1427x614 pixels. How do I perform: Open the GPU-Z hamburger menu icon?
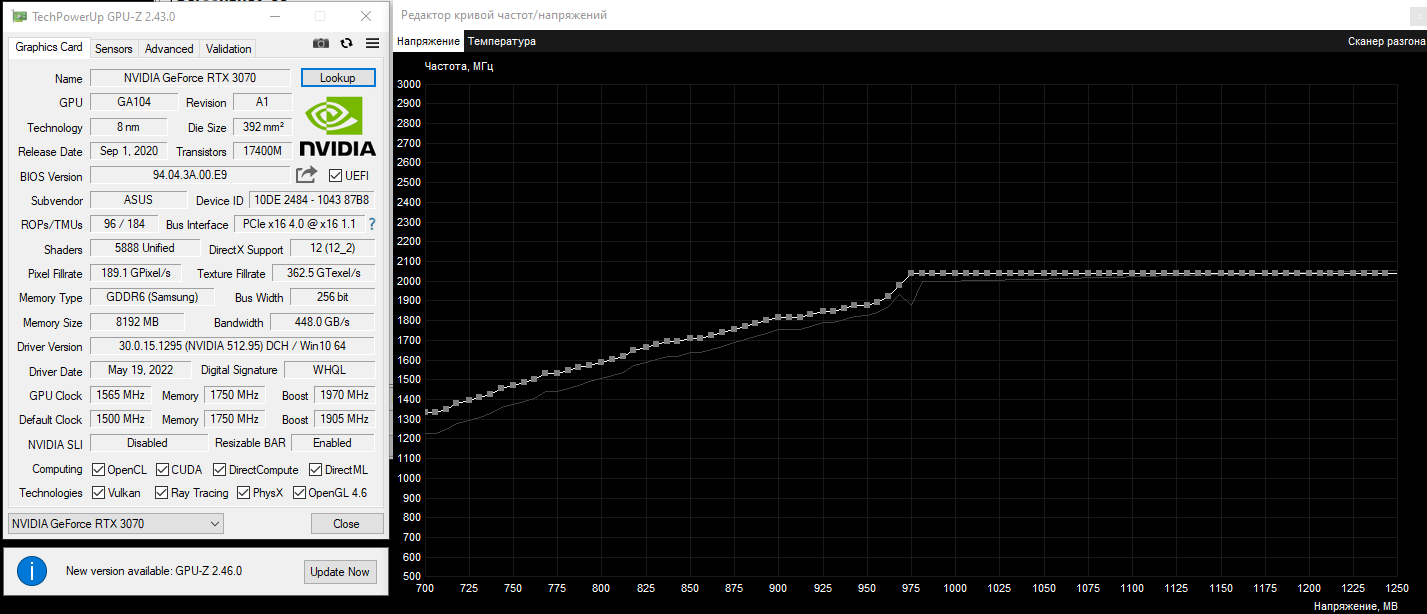click(x=372, y=43)
